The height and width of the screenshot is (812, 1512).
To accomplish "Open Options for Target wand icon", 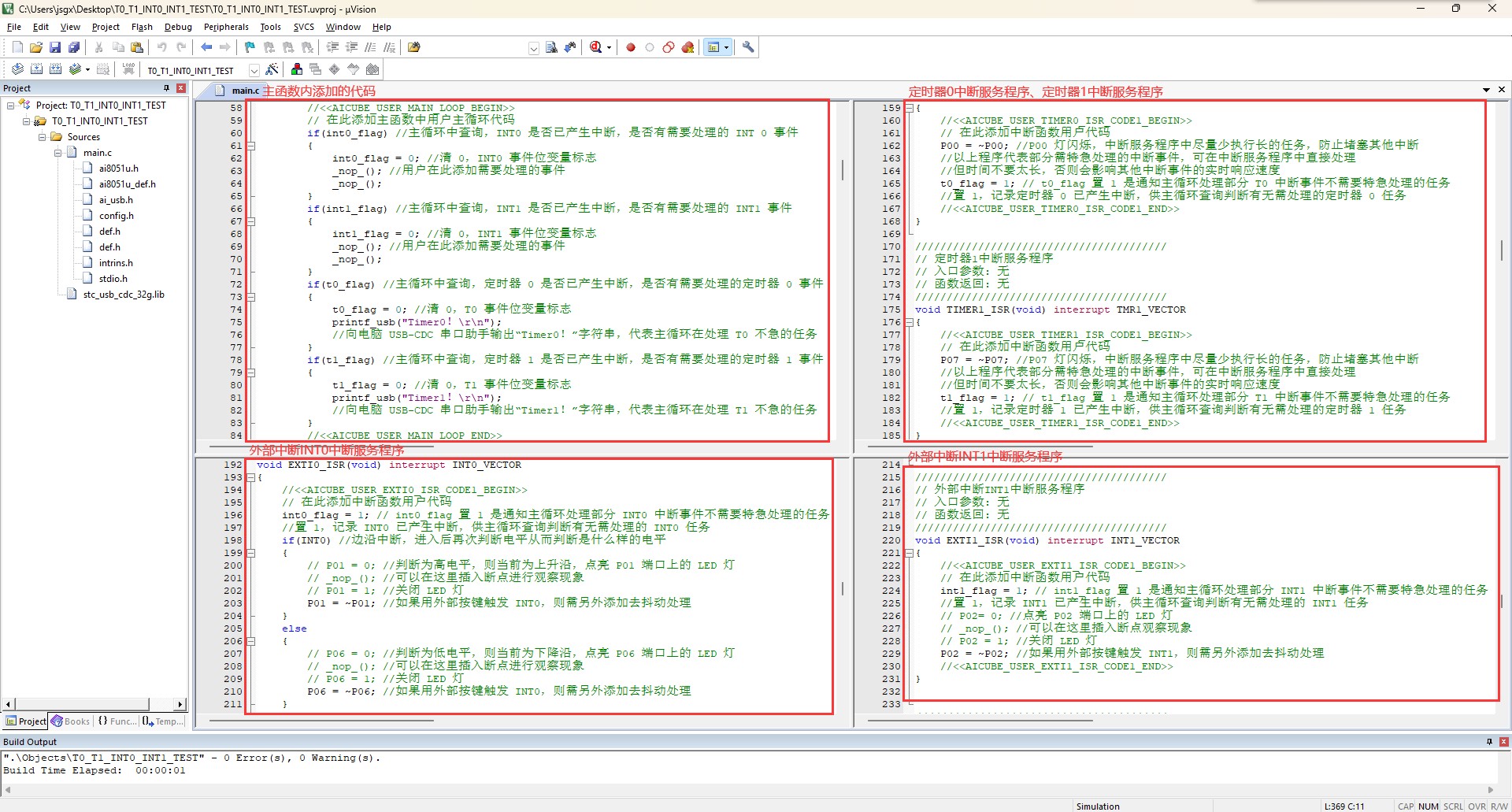I will pyautogui.click(x=272, y=69).
